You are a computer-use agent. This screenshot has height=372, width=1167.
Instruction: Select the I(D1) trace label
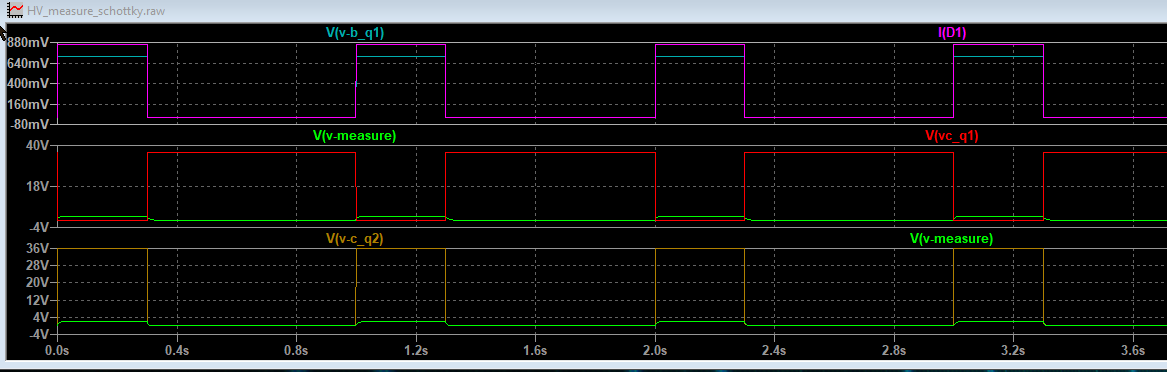[952, 33]
